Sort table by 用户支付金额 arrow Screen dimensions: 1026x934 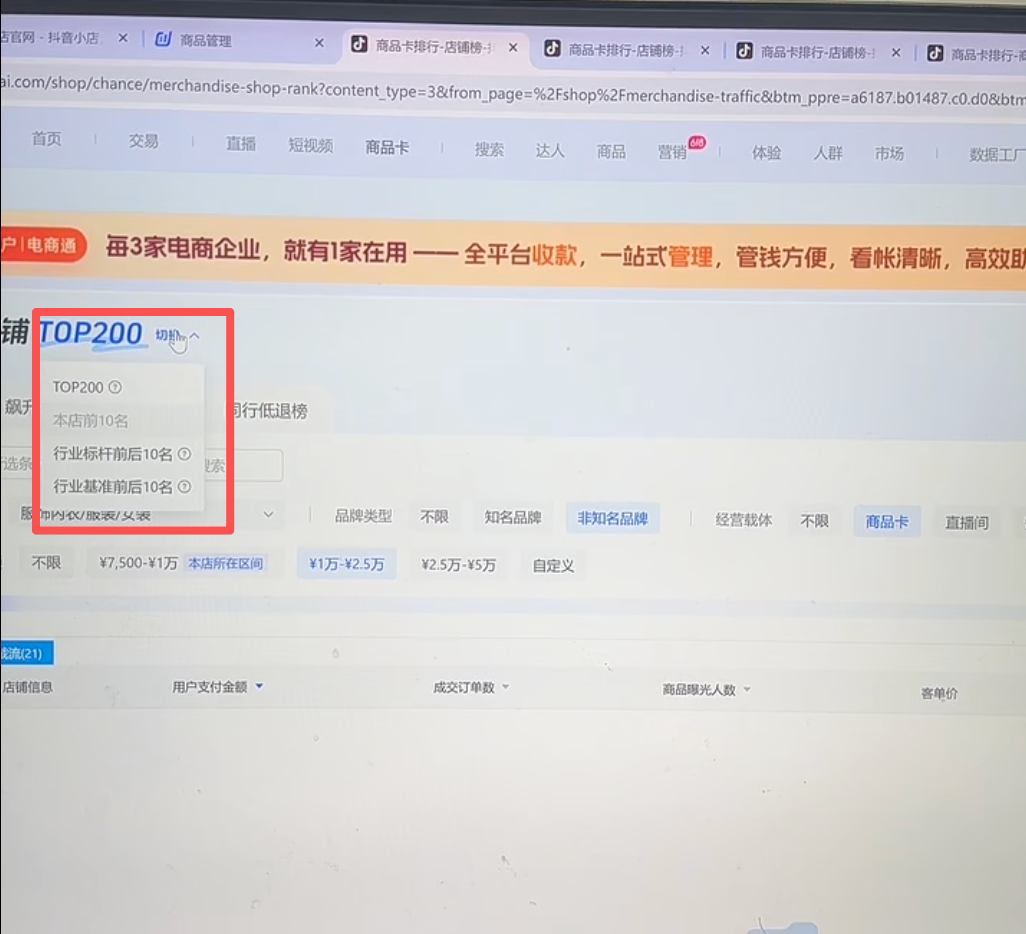[260, 686]
